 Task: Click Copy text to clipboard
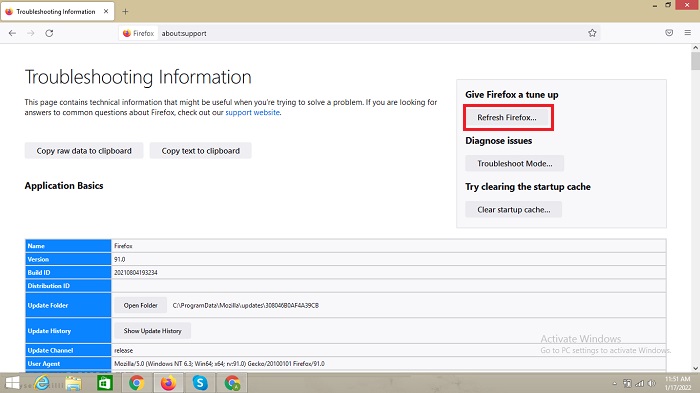coord(200,151)
